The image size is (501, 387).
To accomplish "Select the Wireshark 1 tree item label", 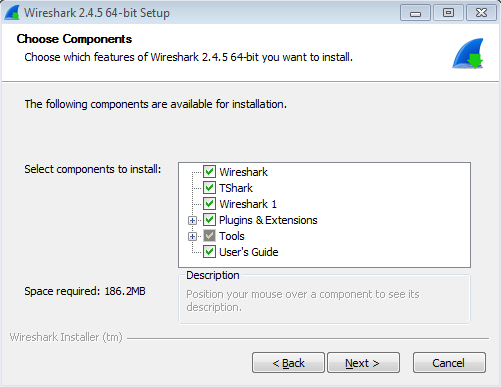I will 248,204.
